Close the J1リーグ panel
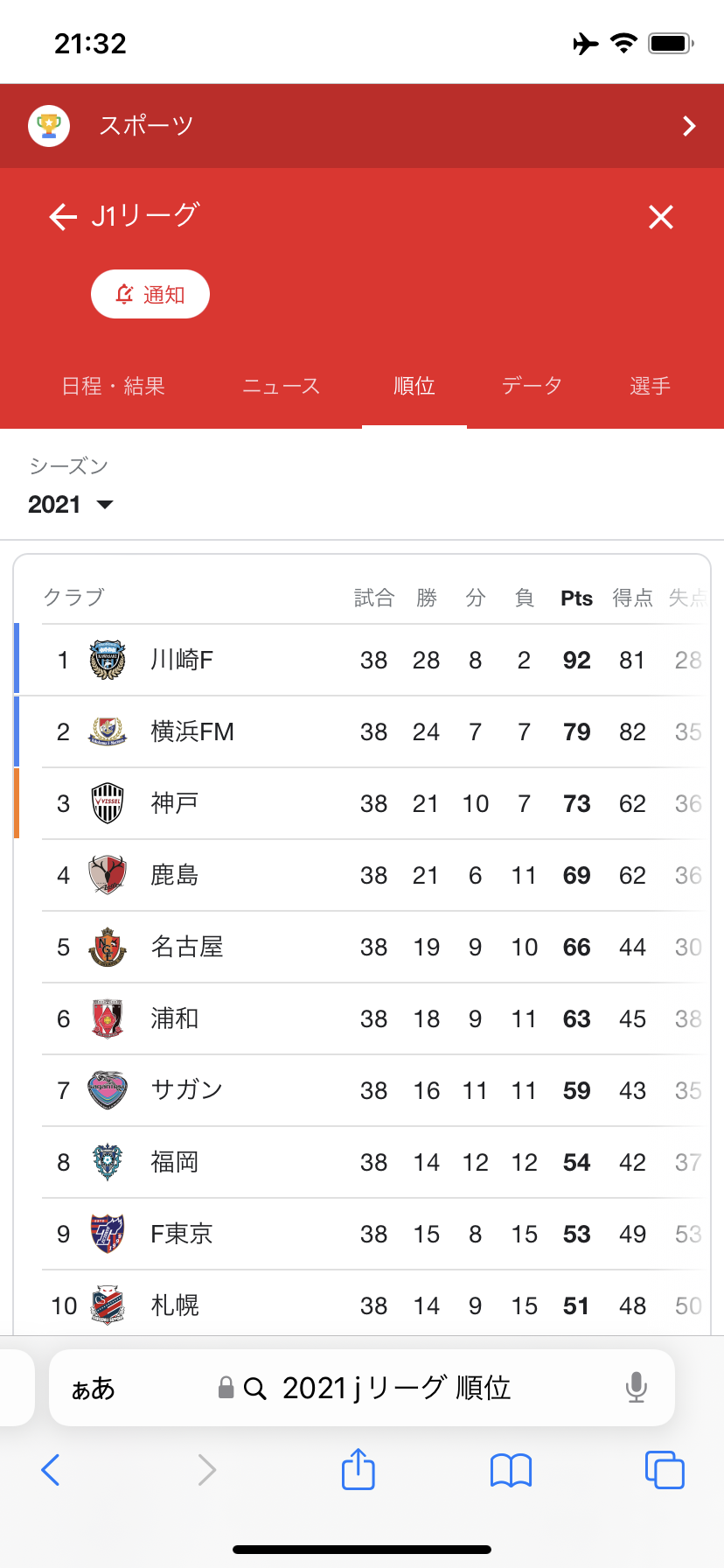 (x=661, y=217)
